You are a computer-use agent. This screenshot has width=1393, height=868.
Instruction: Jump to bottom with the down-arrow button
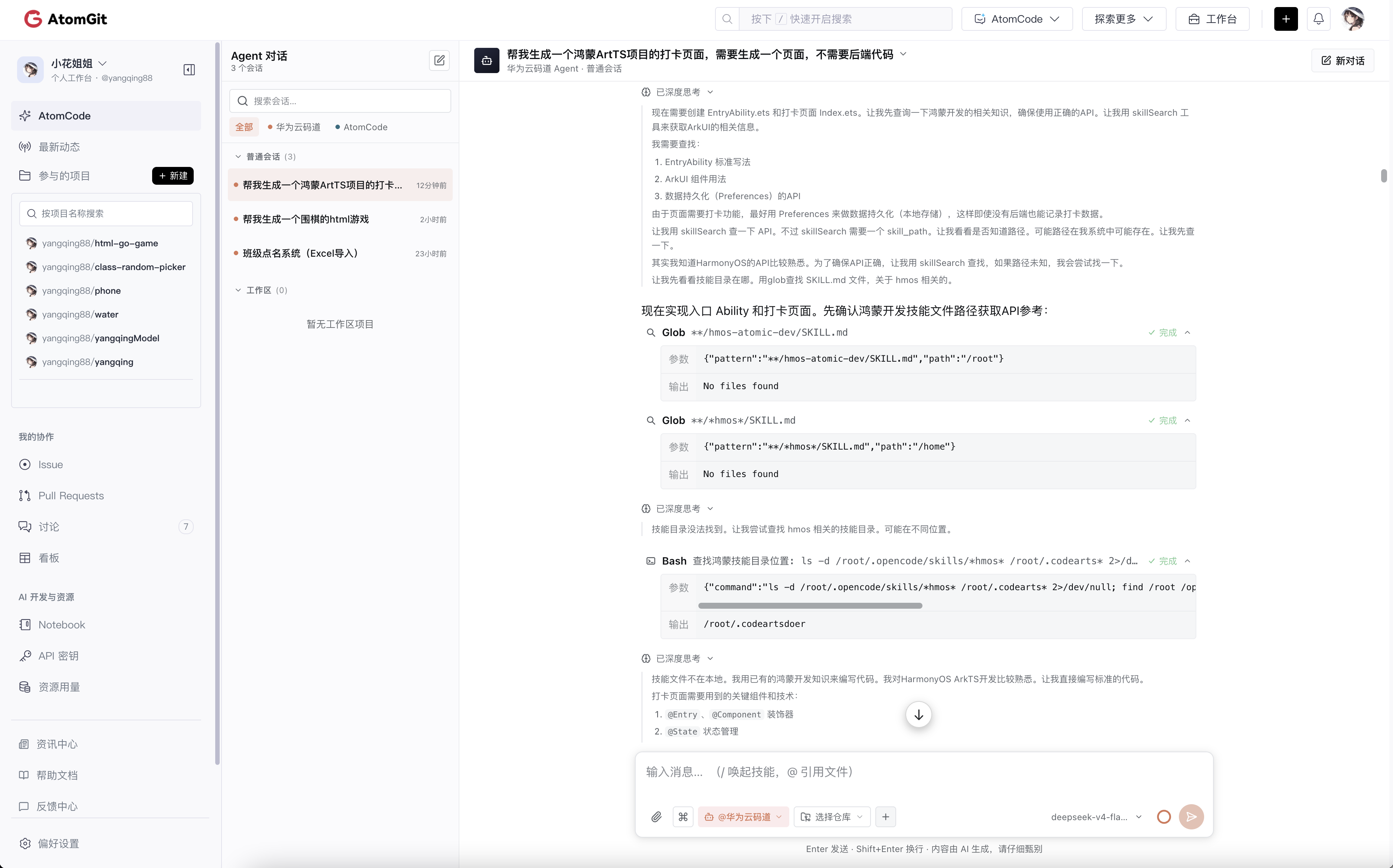coord(918,715)
